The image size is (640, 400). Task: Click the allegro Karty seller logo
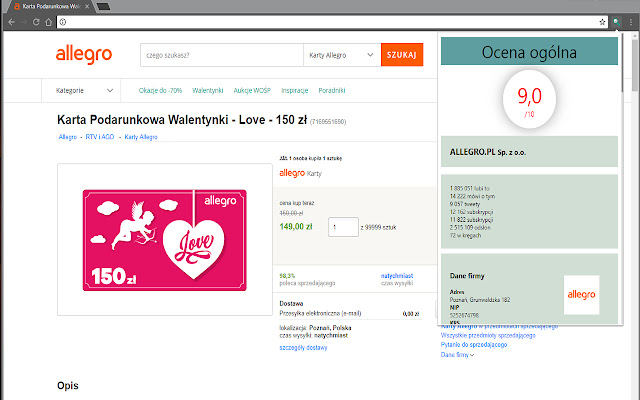(x=300, y=173)
